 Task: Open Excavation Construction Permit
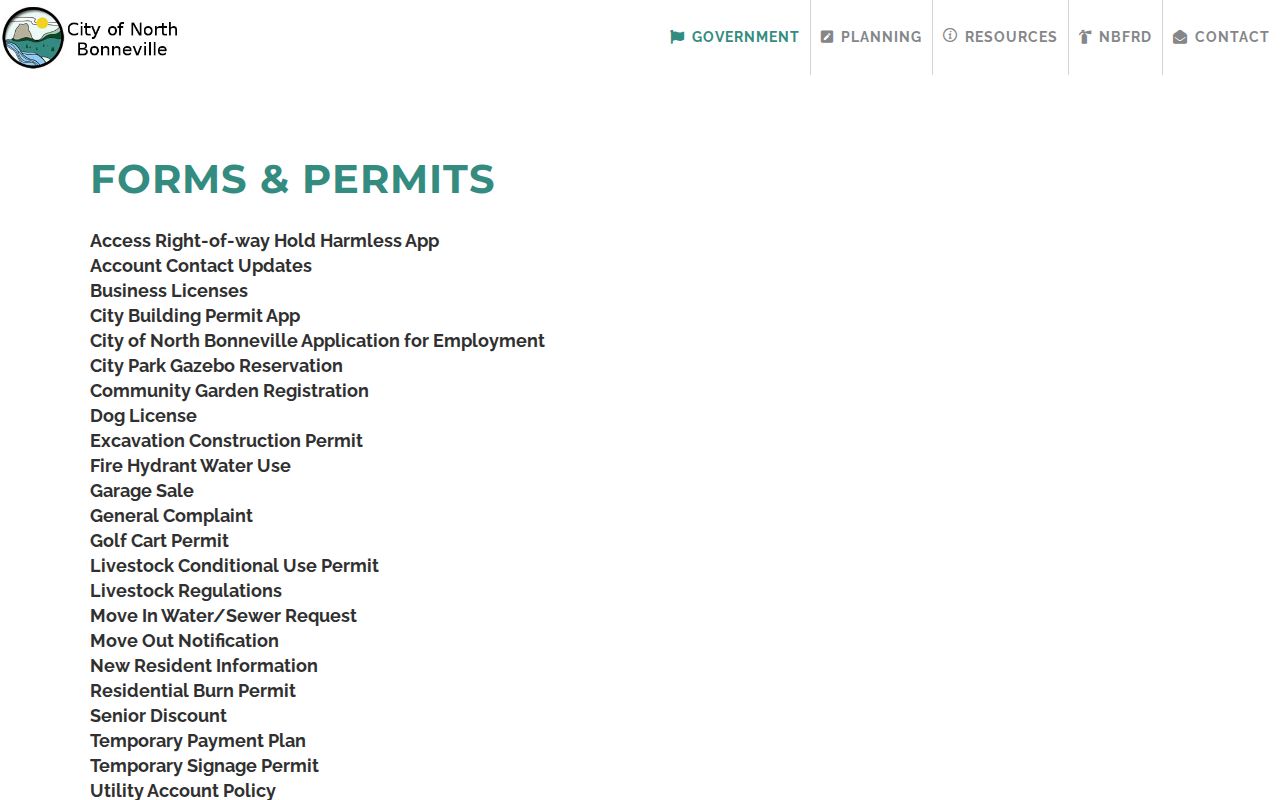click(226, 441)
